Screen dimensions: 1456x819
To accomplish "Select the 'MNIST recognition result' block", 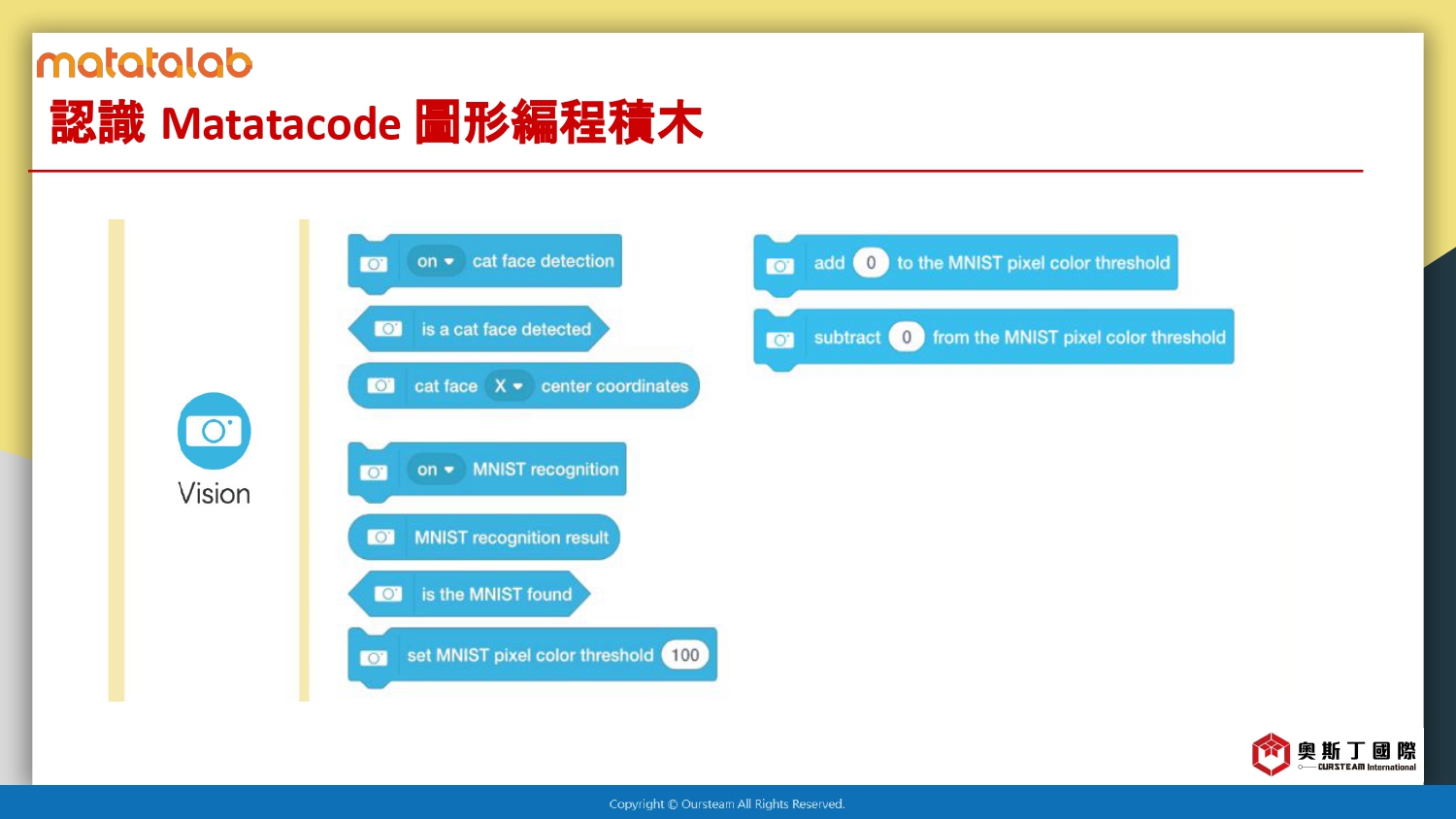I will coord(483,538).
